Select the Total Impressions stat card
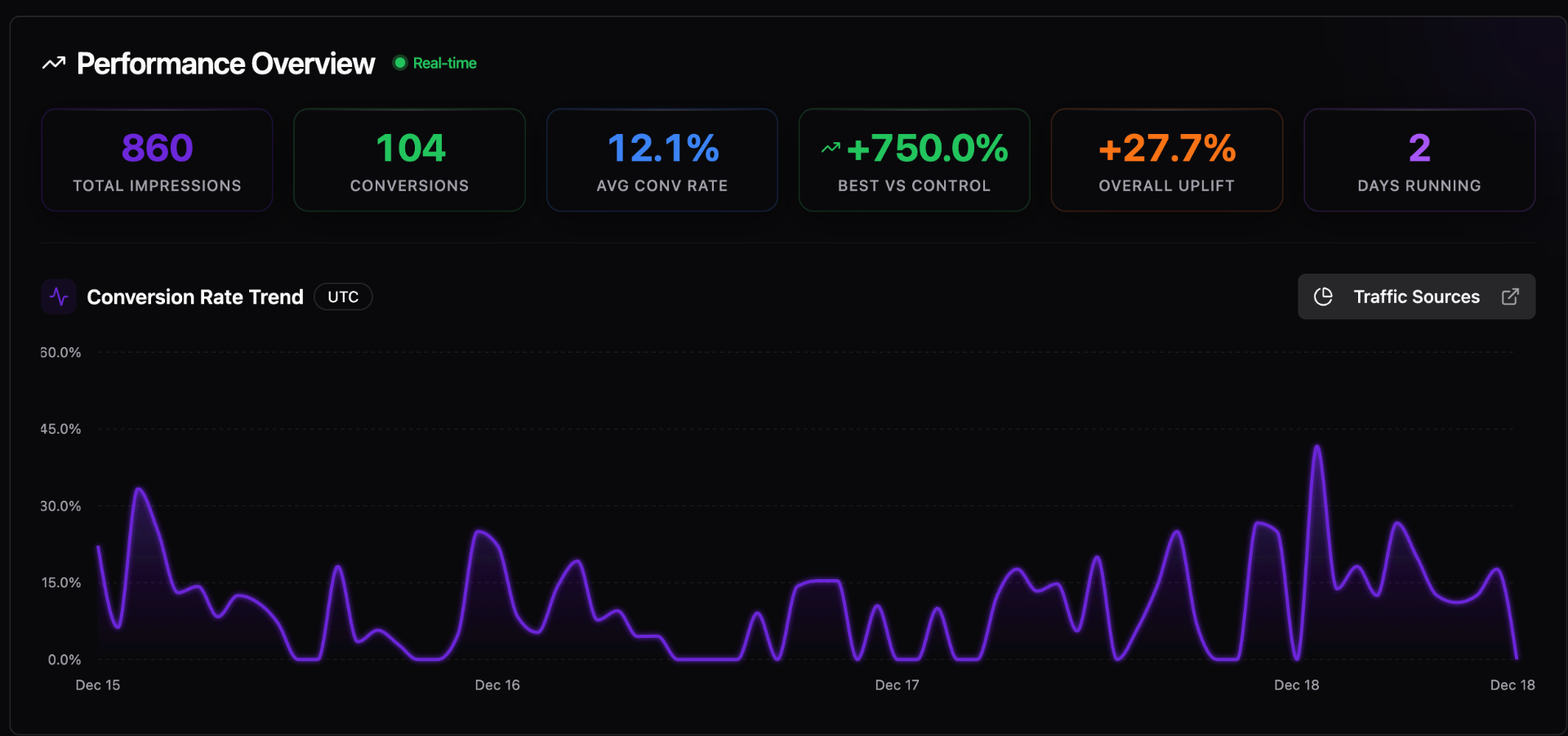Viewport: 1568px width, 736px height. pyautogui.click(x=156, y=160)
